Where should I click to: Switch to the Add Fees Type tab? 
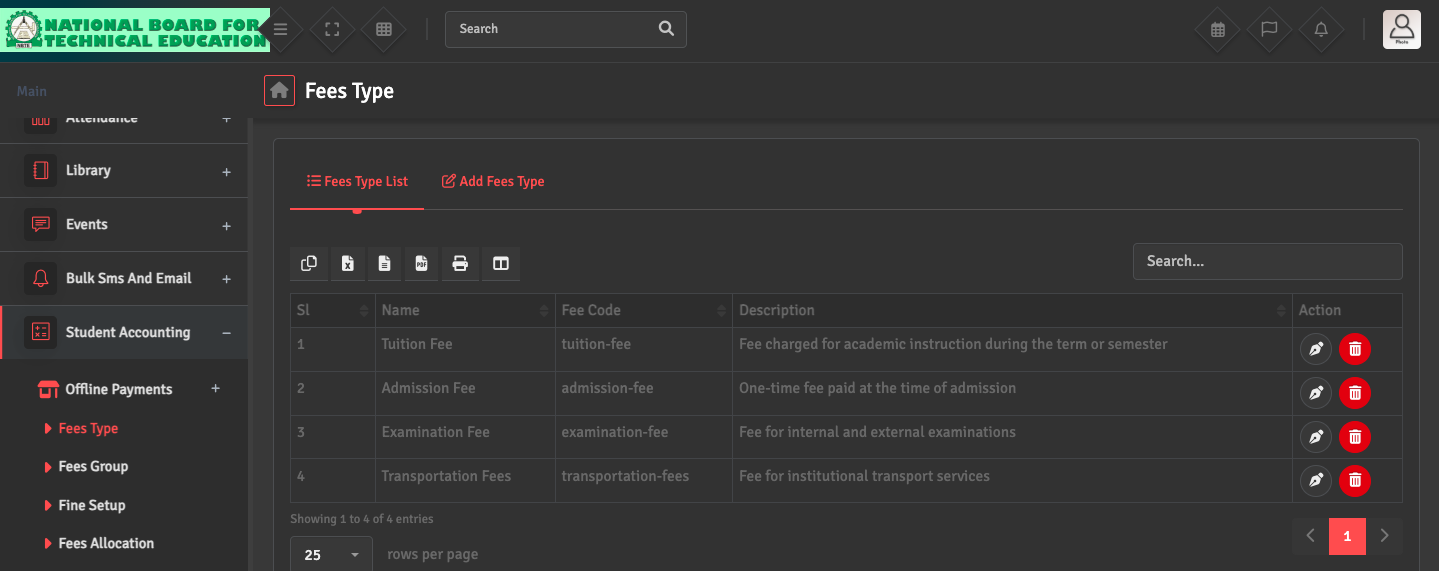pos(493,182)
